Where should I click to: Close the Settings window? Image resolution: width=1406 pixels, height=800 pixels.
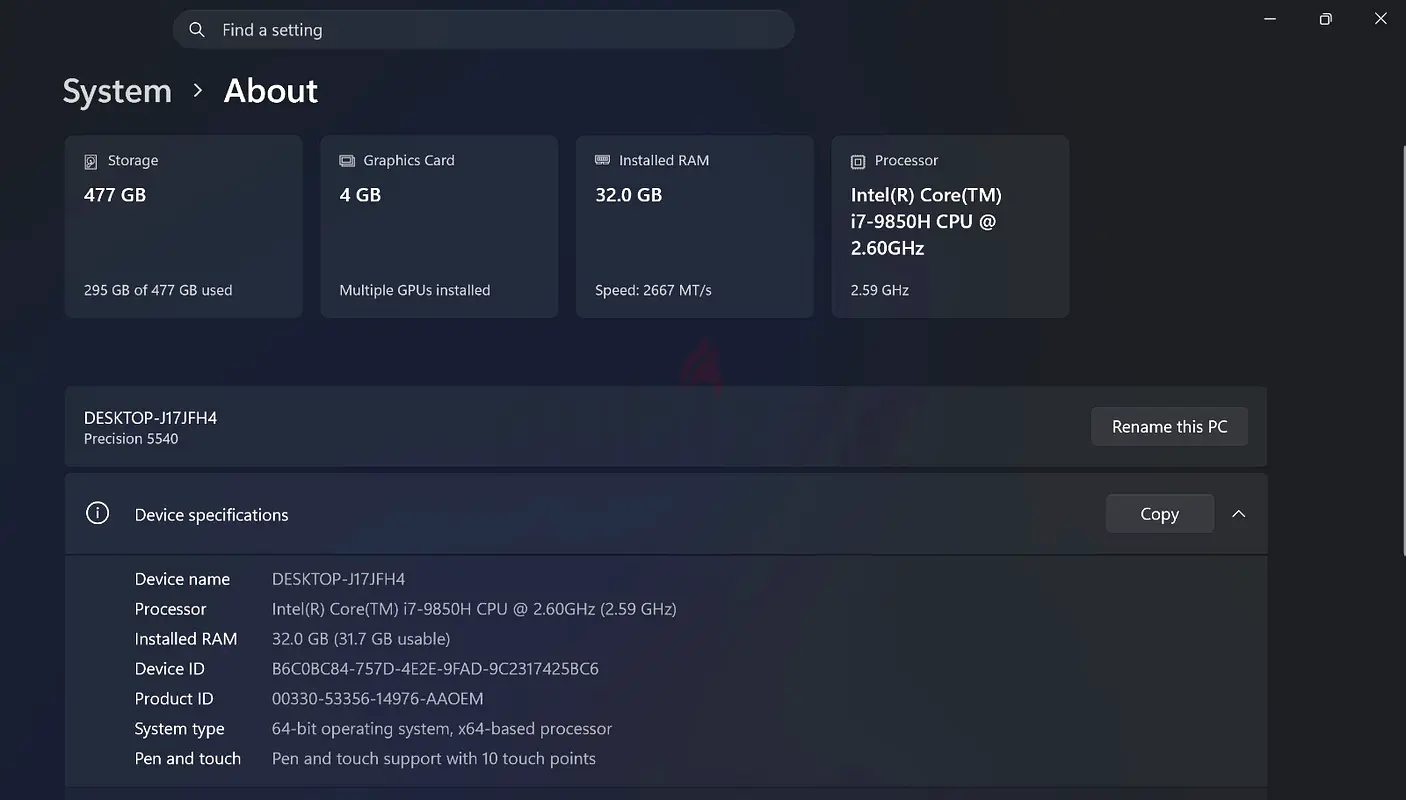1381,19
